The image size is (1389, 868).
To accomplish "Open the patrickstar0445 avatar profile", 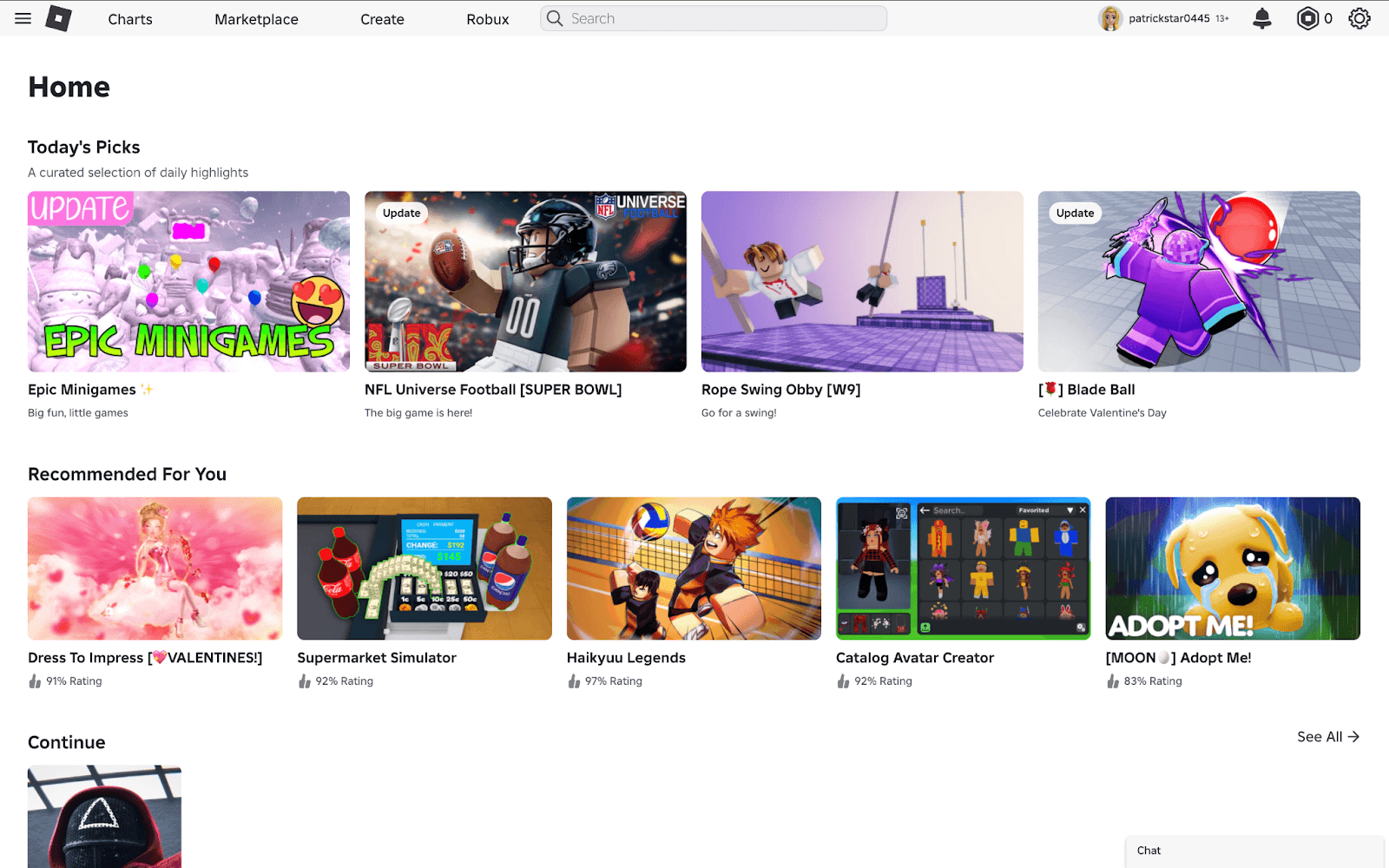I will point(1110,18).
